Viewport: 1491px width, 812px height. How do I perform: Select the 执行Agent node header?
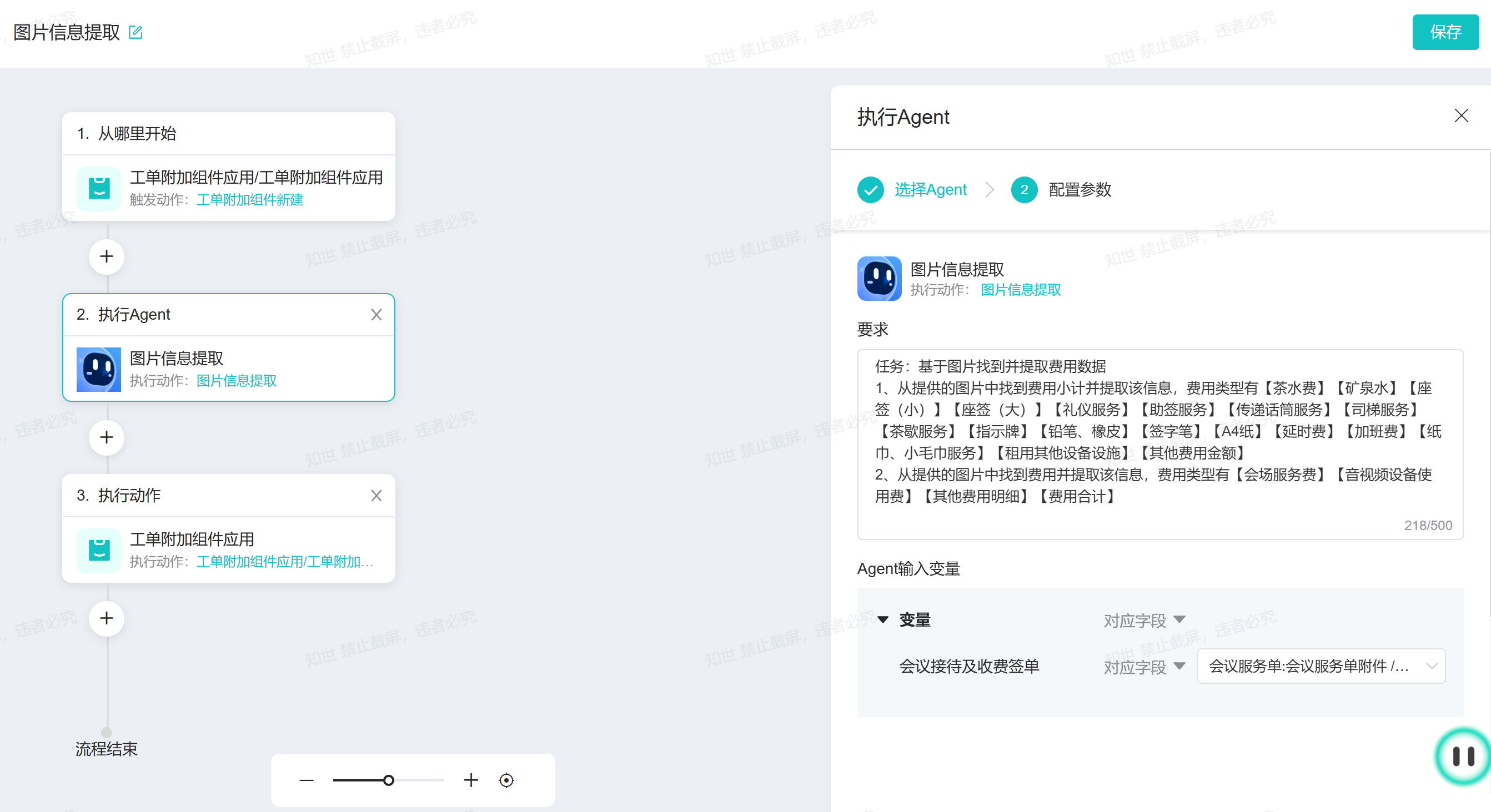point(229,315)
